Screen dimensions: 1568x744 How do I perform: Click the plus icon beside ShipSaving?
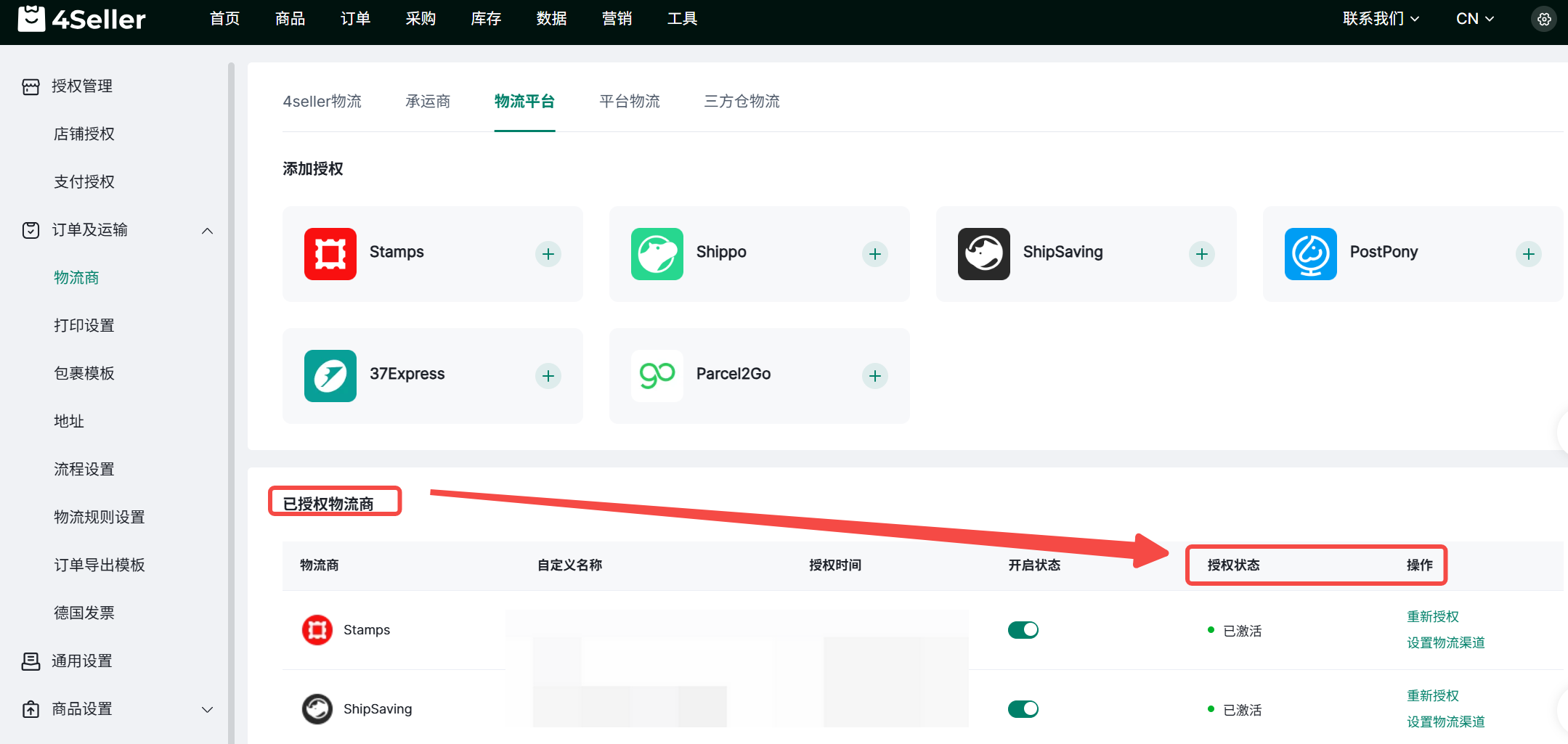(x=1201, y=254)
